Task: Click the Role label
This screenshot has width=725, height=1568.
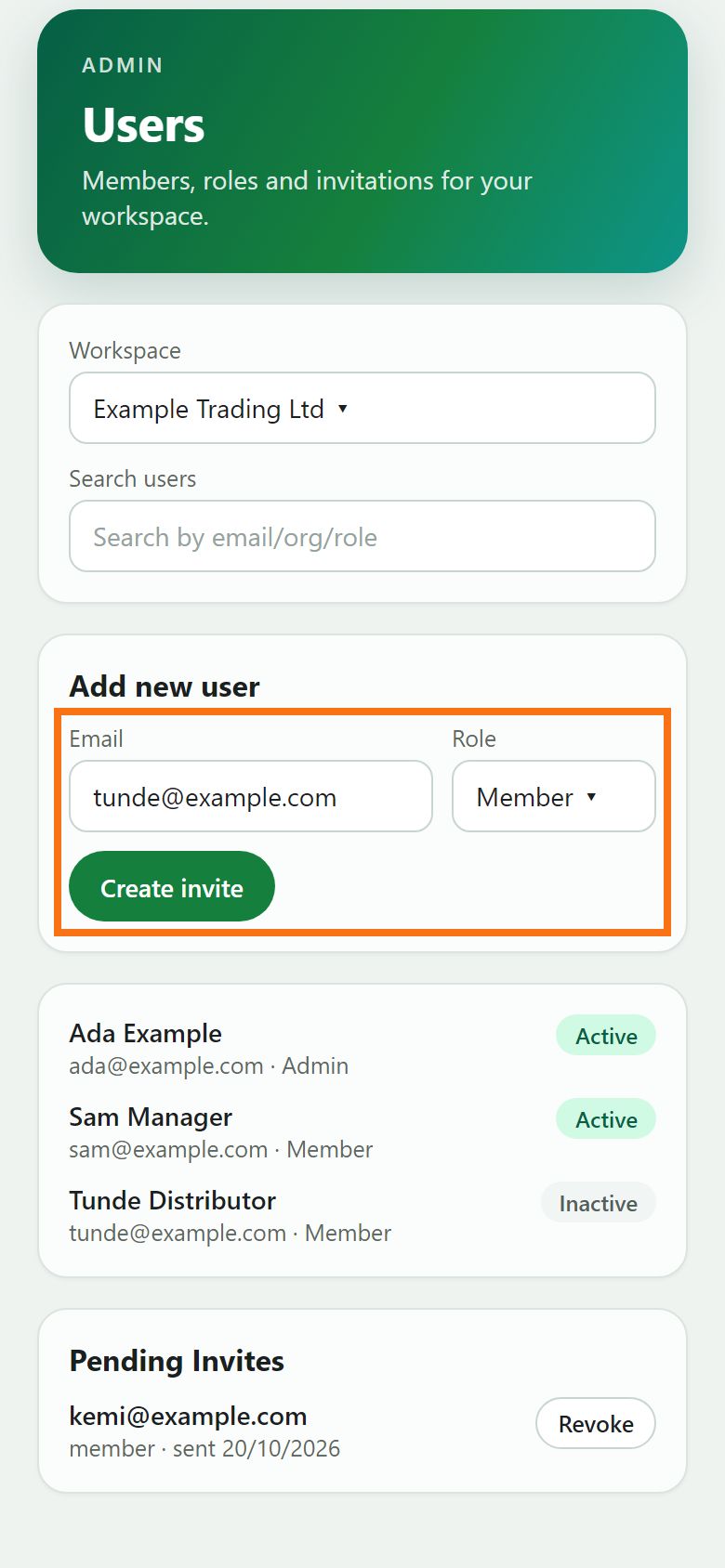Action: tap(474, 738)
